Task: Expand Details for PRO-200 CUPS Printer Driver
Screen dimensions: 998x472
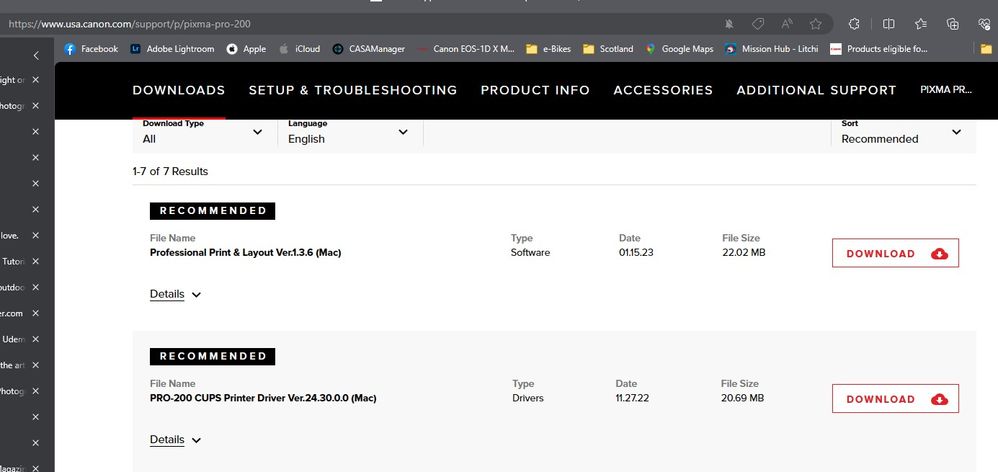Action: tap(175, 440)
